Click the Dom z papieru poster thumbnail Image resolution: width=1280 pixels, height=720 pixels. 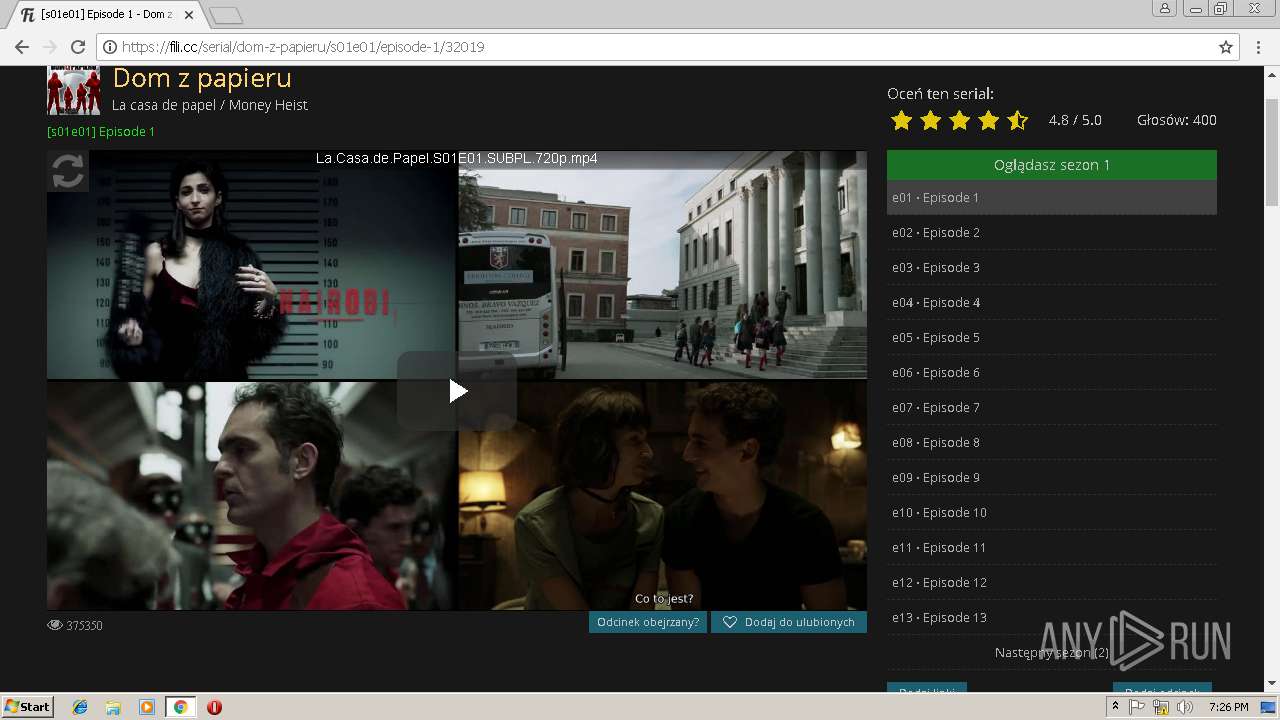74,90
